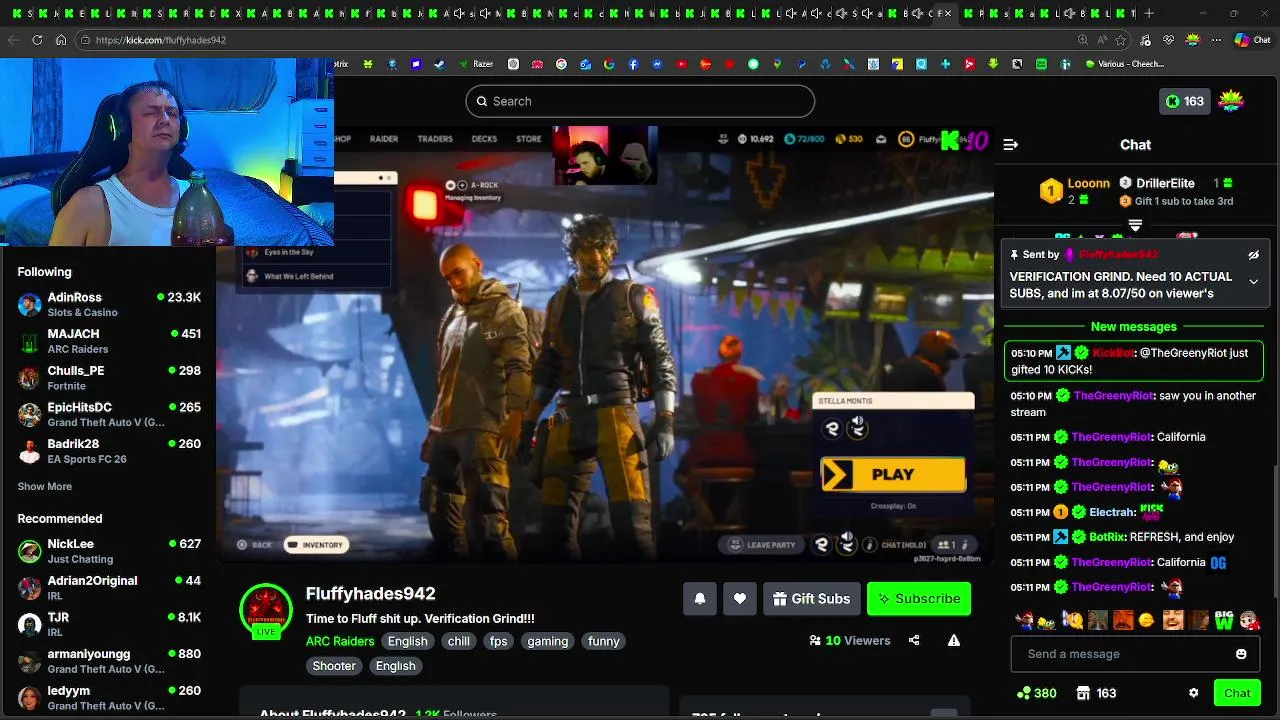Insert the BIG W emote
This screenshot has height=720, width=1280.
click(1224, 620)
